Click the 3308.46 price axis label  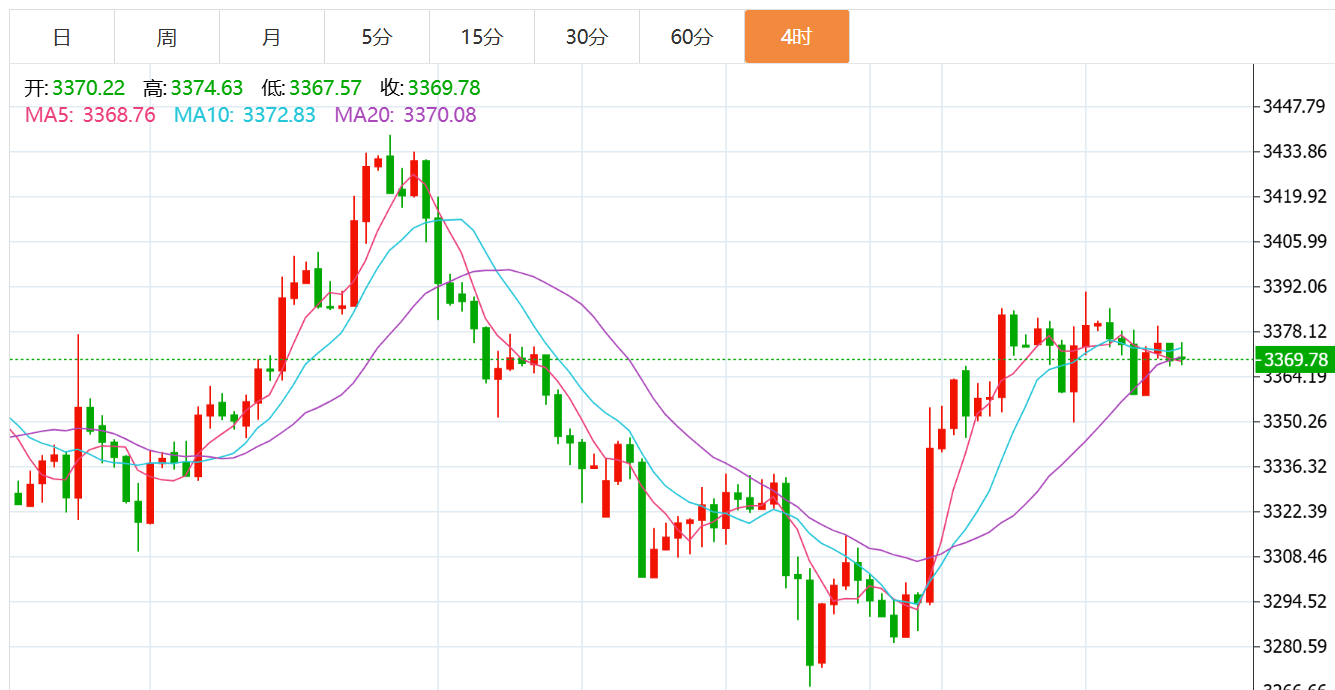click(1294, 557)
